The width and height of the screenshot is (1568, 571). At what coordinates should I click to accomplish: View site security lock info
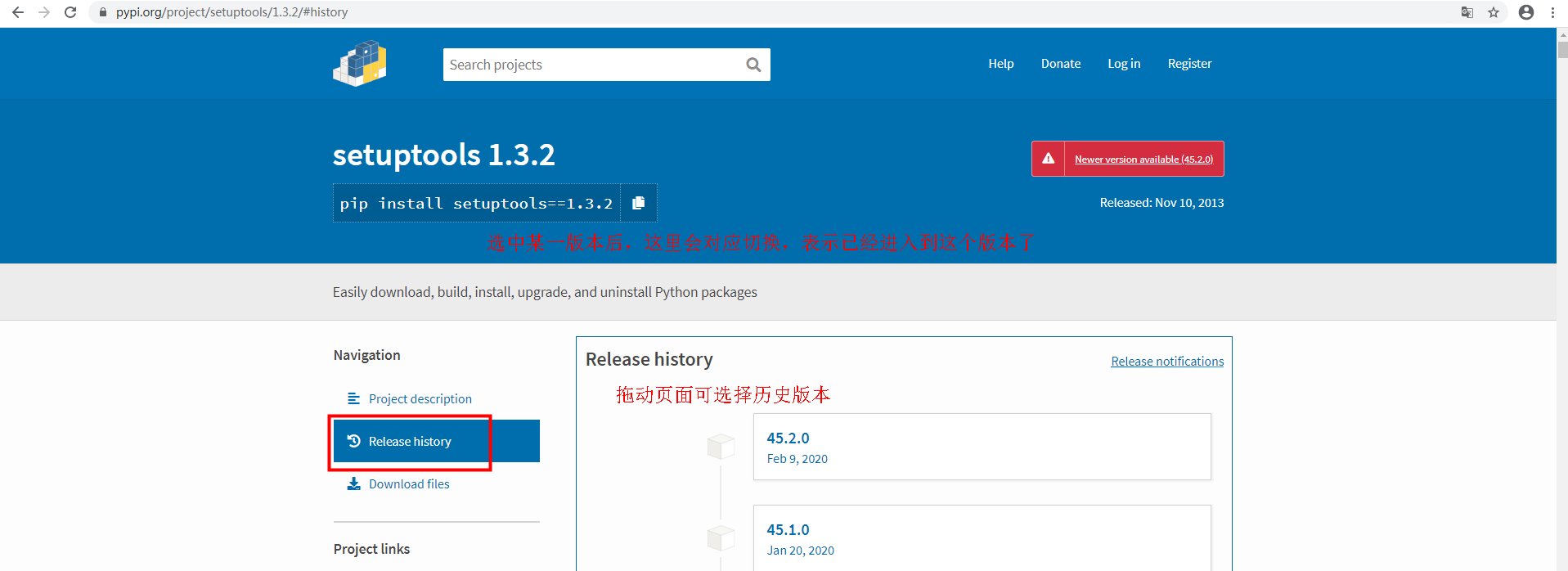click(103, 12)
